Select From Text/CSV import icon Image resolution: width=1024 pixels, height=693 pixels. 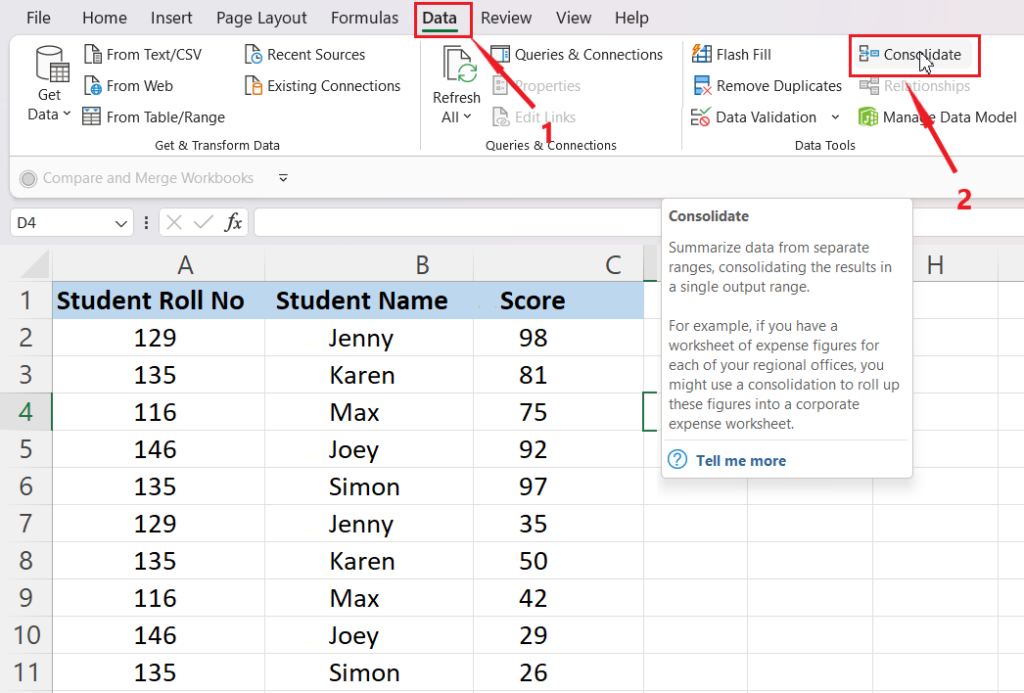[x=93, y=55]
